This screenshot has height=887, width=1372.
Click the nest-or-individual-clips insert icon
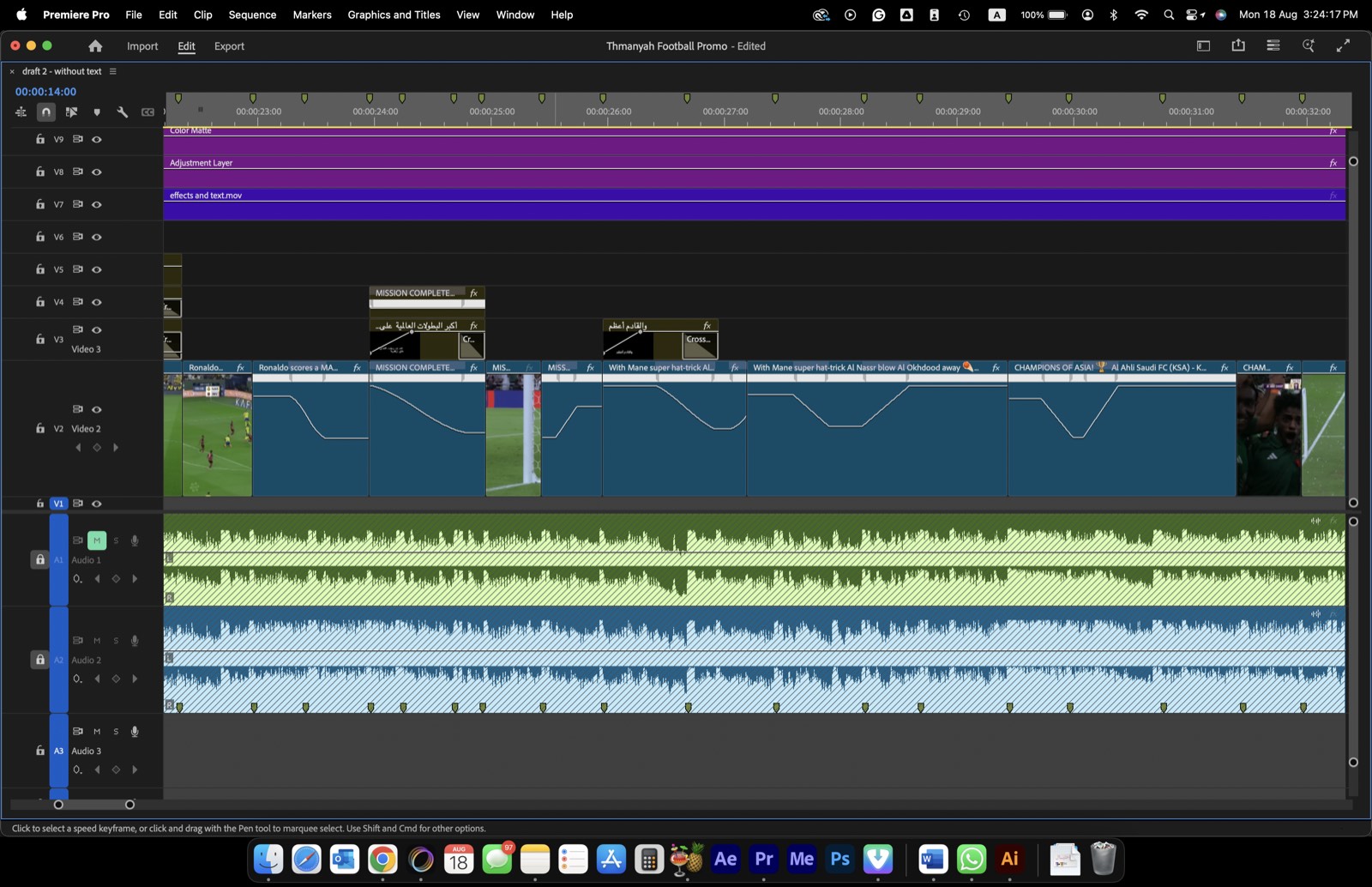(x=21, y=112)
